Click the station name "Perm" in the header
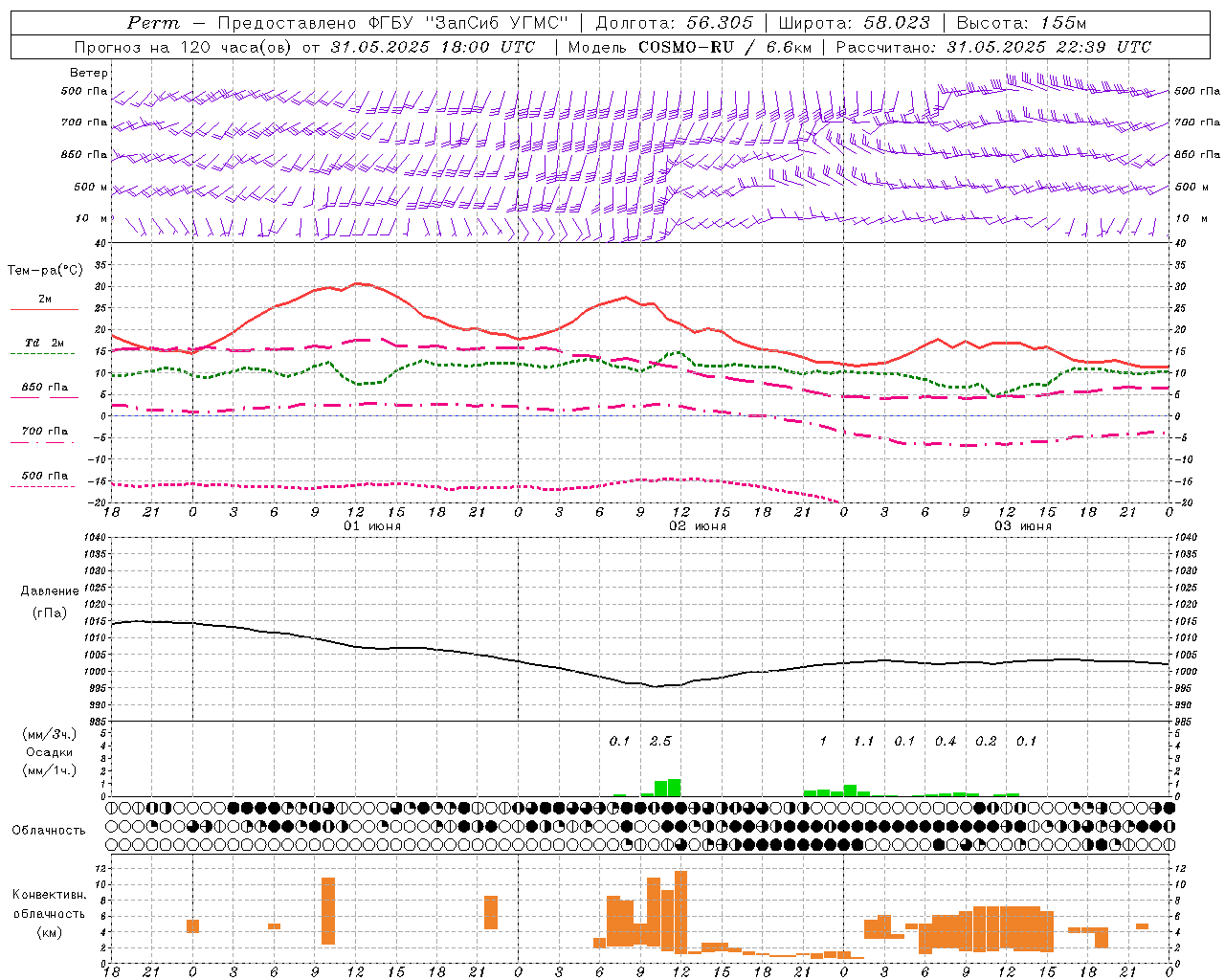This screenshot has width=1225, height=980. [x=153, y=23]
